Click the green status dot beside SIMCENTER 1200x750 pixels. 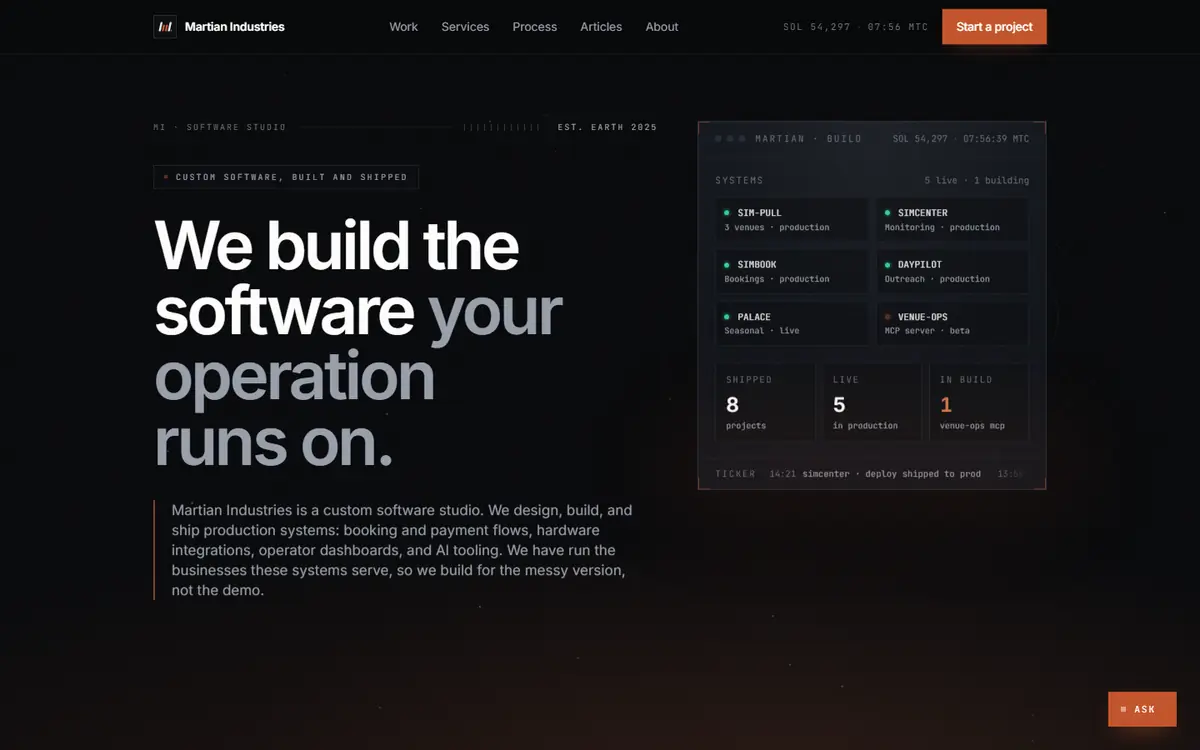tap(887, 213)
